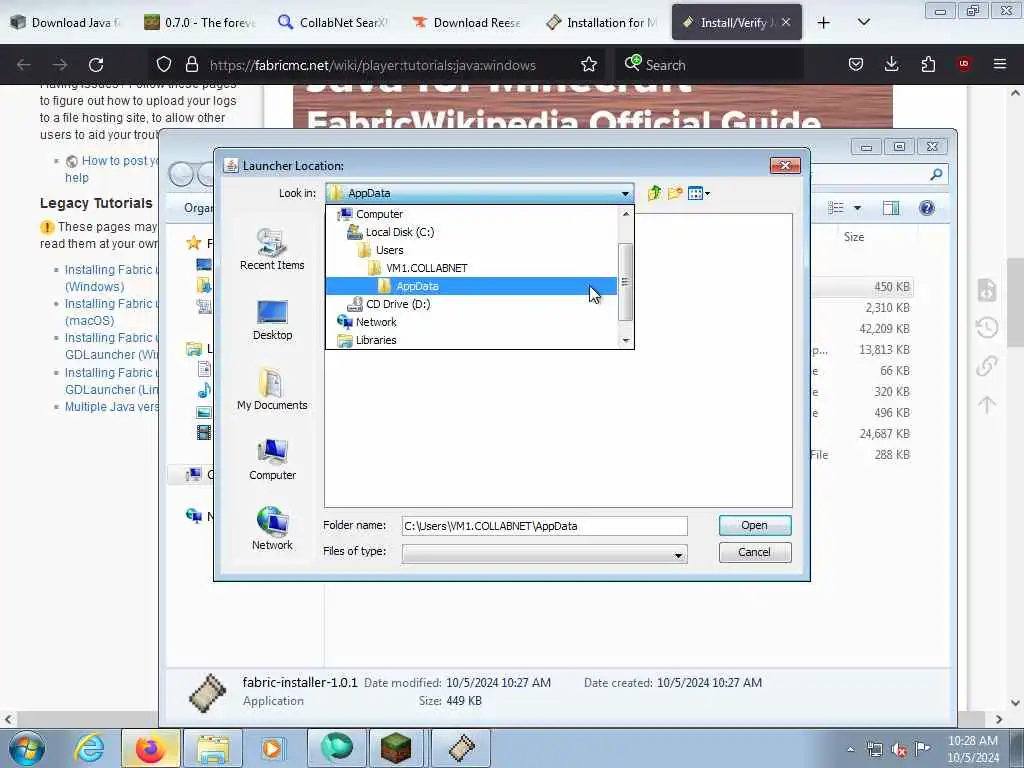Switch to Download Java browser tab
The height and width of the screenshot is (768, 1024).
tap(66, 22)
